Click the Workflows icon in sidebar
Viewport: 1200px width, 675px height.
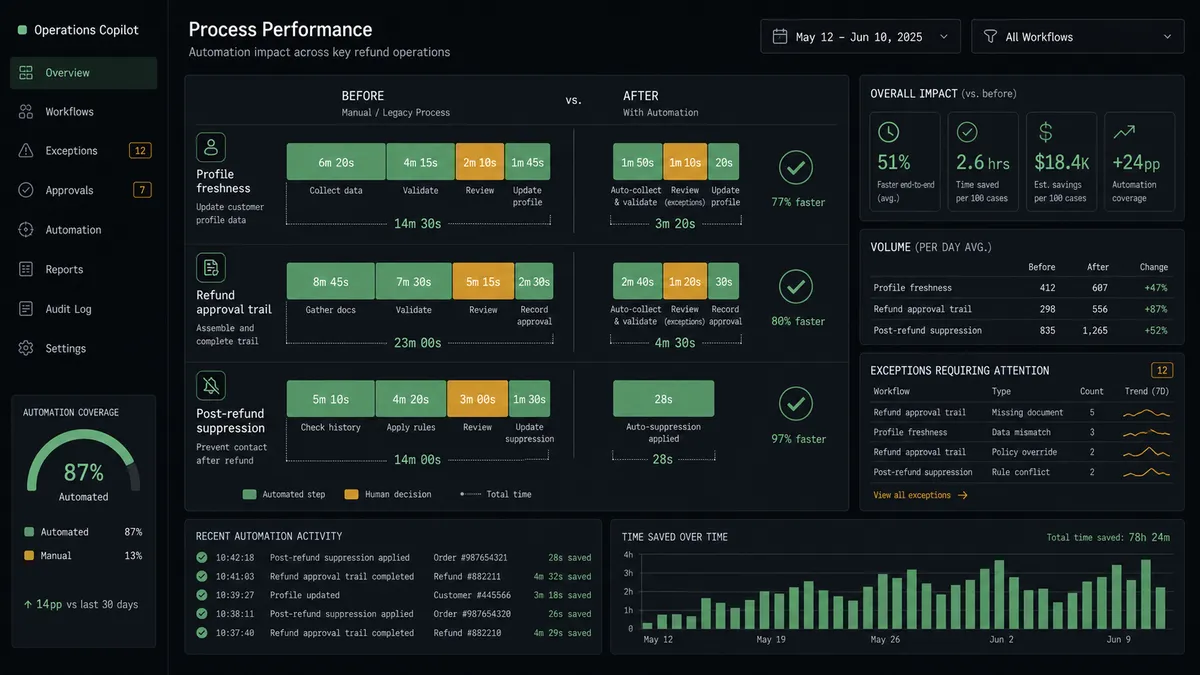26,112
